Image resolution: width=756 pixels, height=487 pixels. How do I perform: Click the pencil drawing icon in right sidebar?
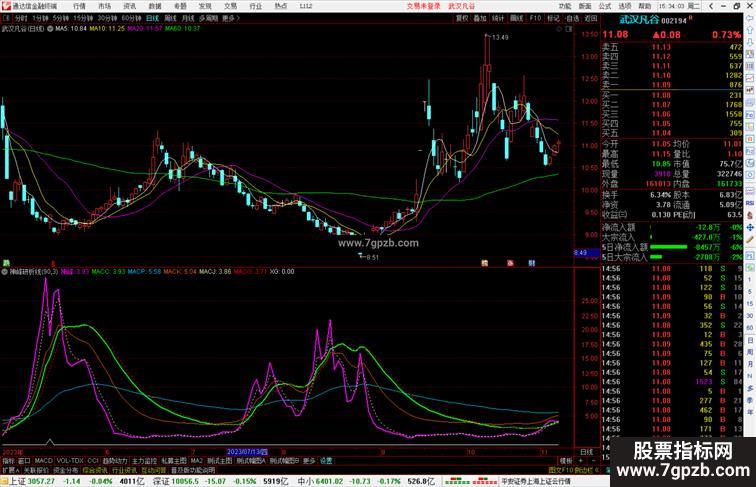pyautogui.click(x=750, y=239)
